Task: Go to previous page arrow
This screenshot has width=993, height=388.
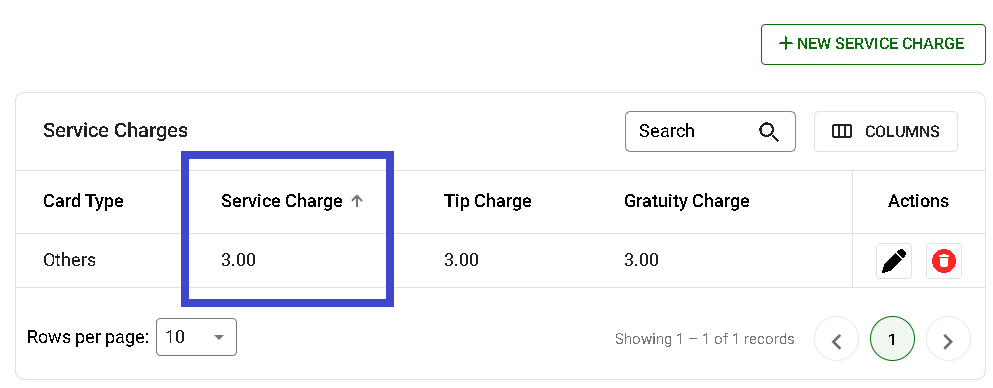Action: 837,339
